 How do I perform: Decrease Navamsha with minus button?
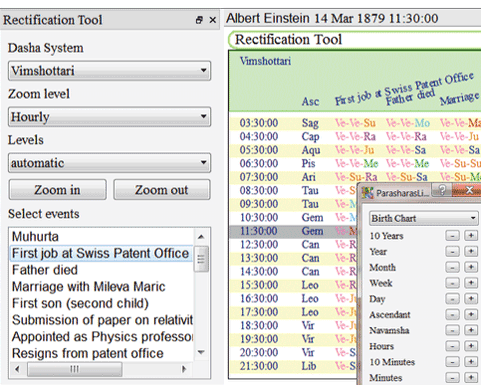452,330
